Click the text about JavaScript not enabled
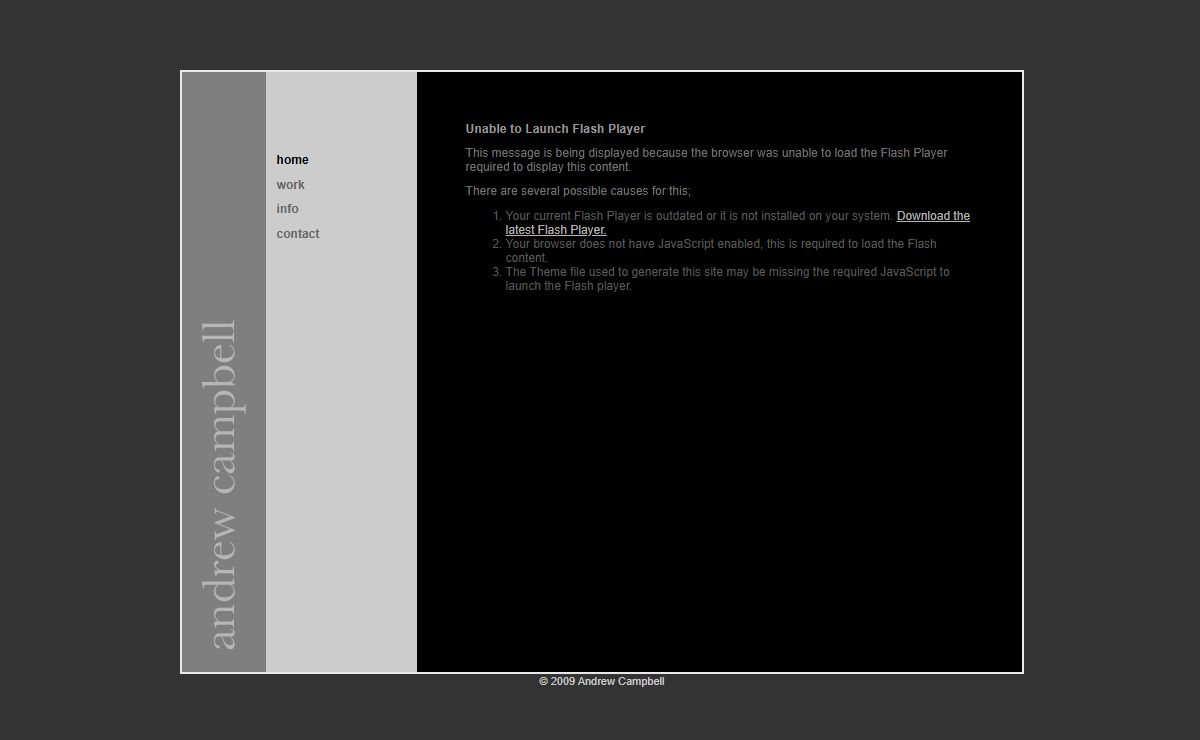 click(721, 251)
